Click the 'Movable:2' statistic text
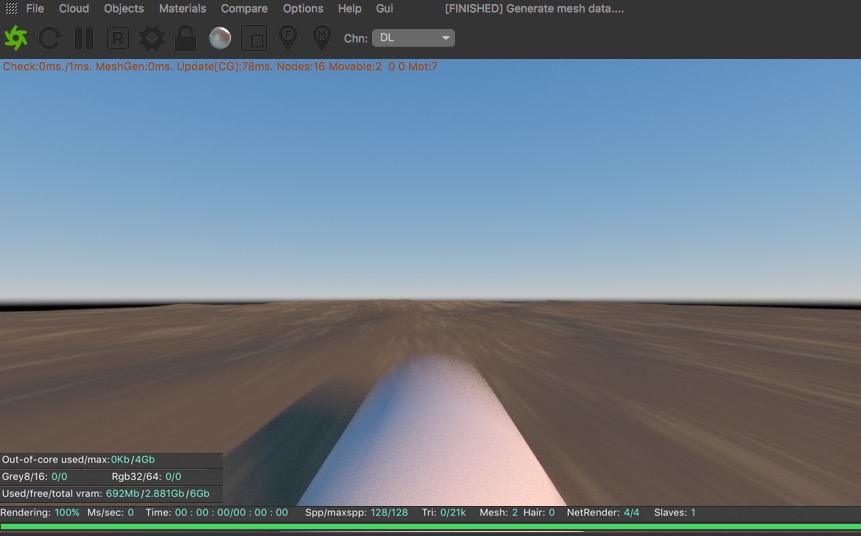This screenshot has height=536, width=861. [355, 66]
